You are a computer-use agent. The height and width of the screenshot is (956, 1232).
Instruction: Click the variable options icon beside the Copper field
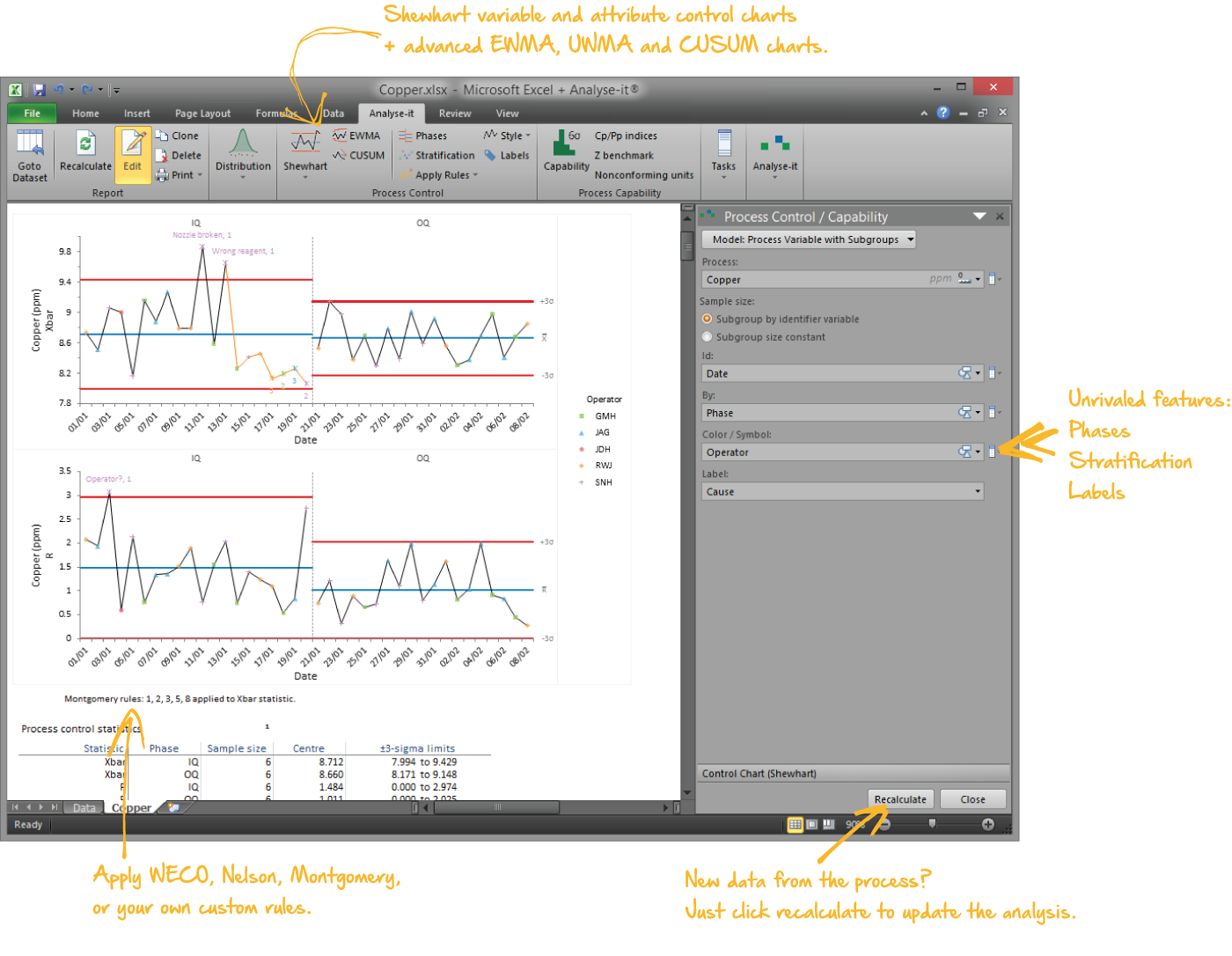click(994, 279)
